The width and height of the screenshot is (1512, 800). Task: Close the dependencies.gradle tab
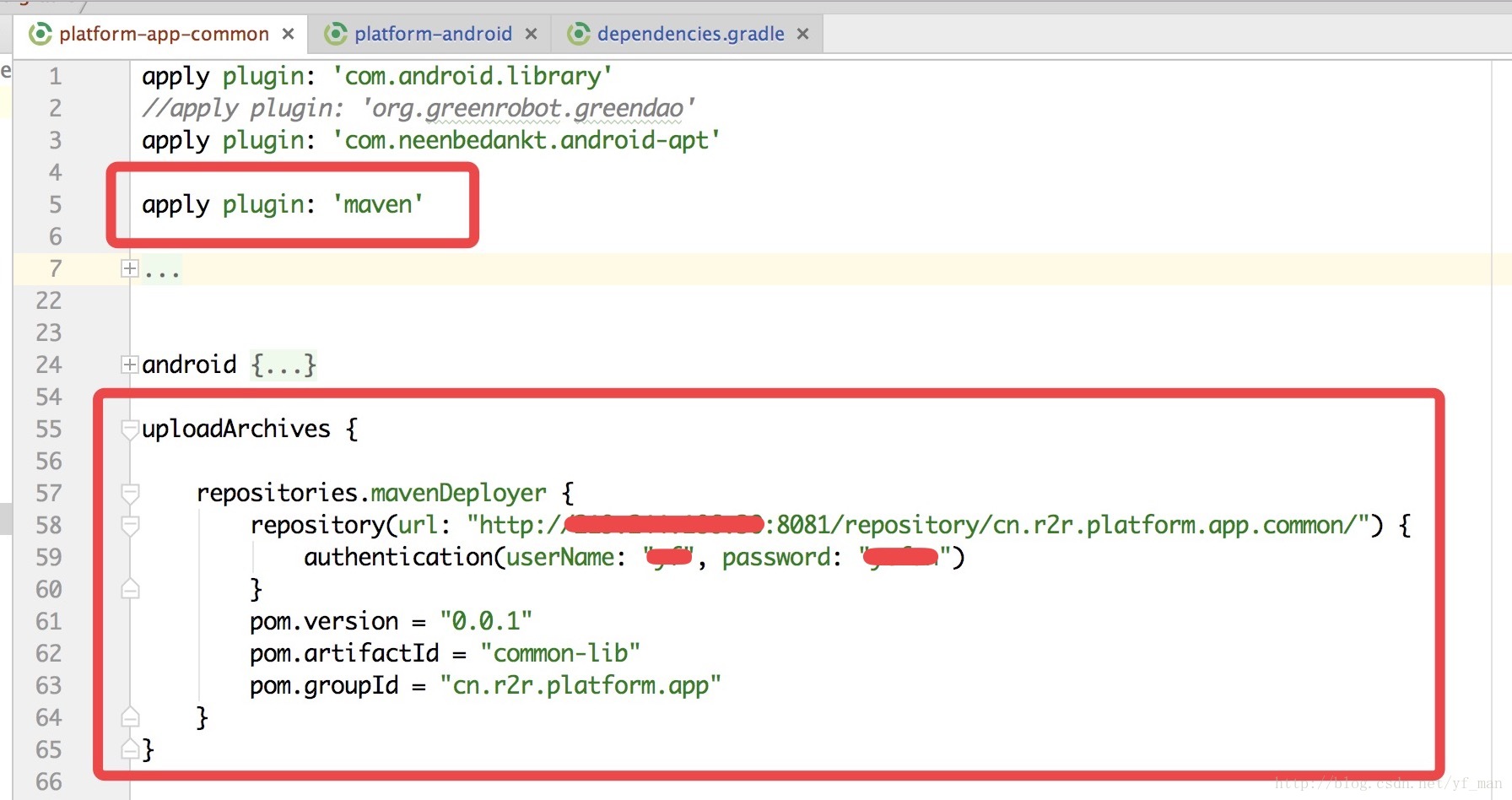[802, 34]
